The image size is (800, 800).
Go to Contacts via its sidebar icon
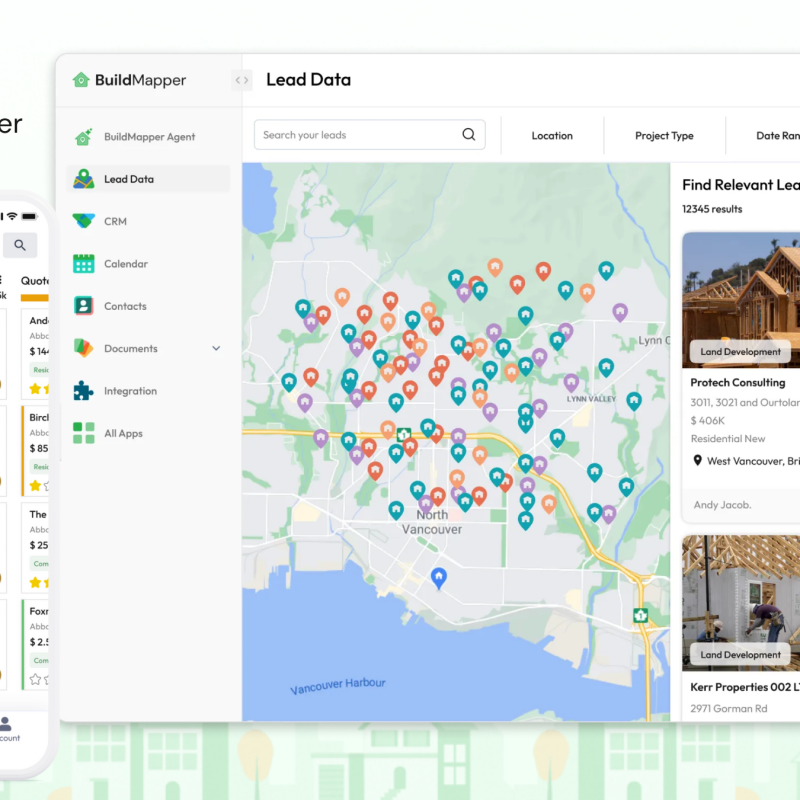click(x=83, y=306)
